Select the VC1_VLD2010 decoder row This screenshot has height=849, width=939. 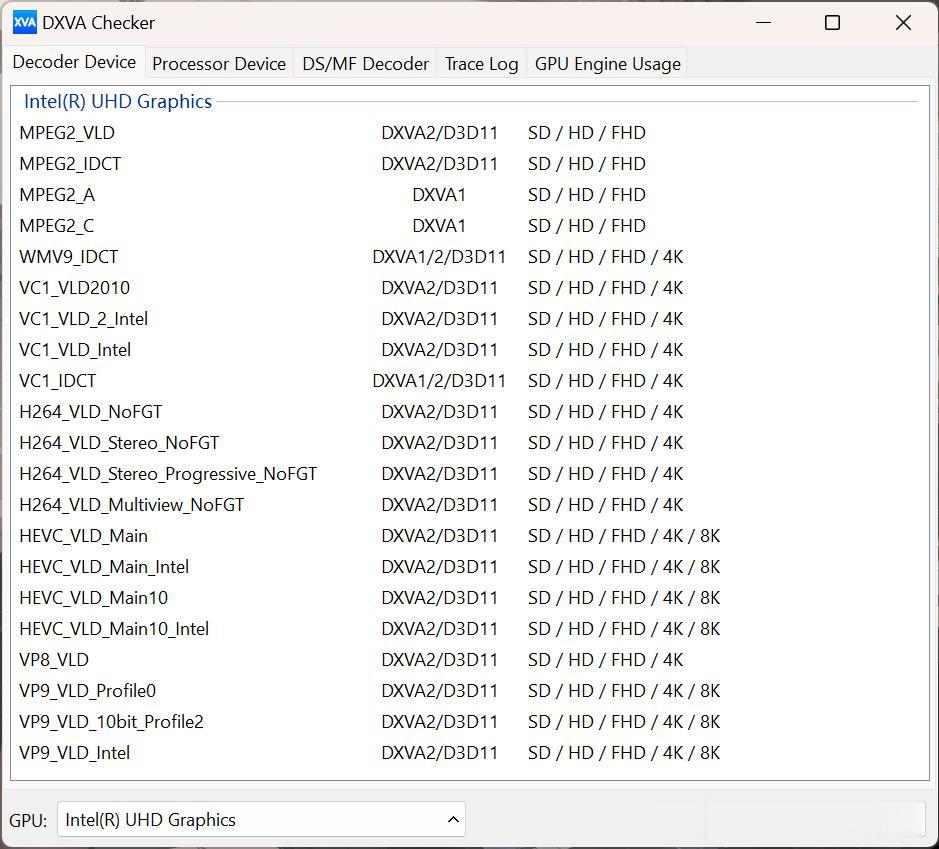[470, 288]
